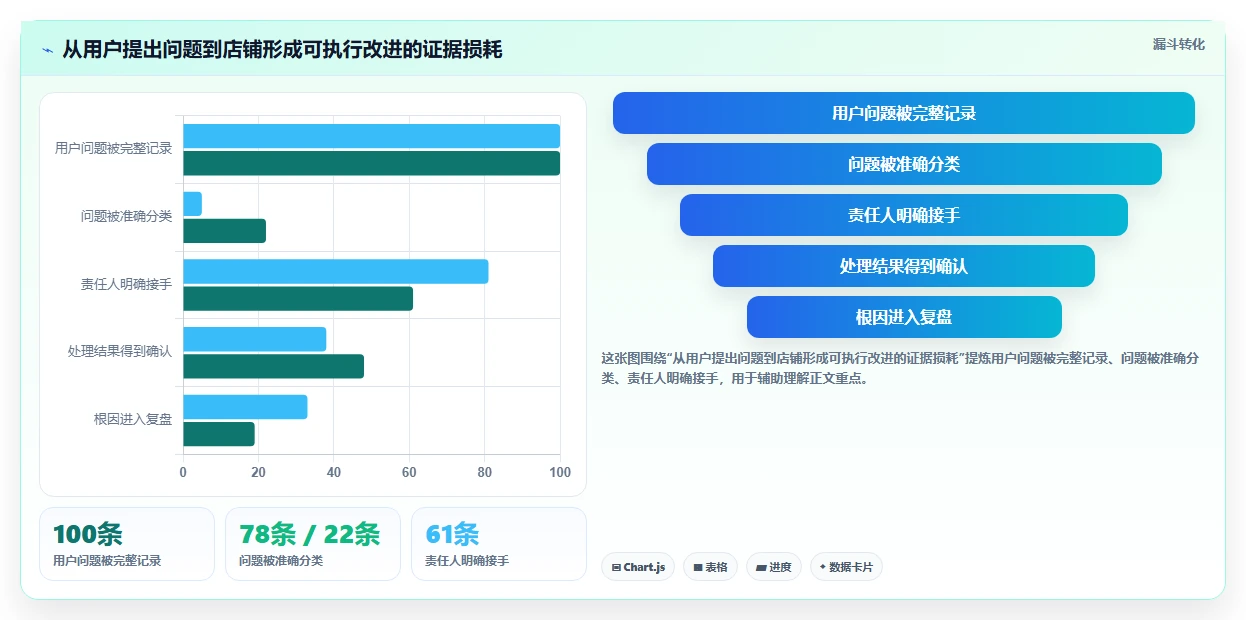This screenshot has height=620, width=1246.
Task: Click dark green bar for 处理结果得到确认
Action: (273, 366)
